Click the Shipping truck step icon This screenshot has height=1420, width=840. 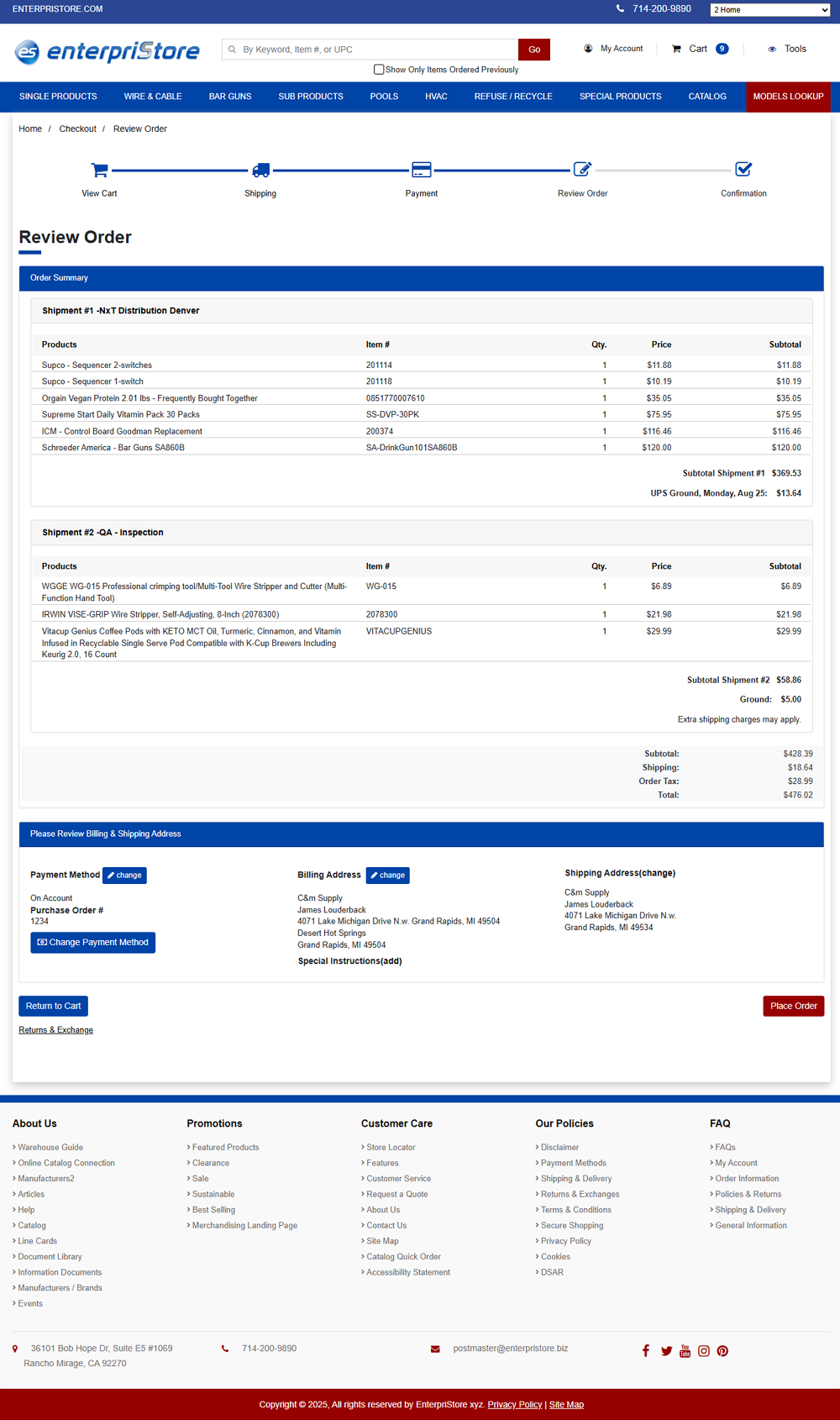pos(260,170)
